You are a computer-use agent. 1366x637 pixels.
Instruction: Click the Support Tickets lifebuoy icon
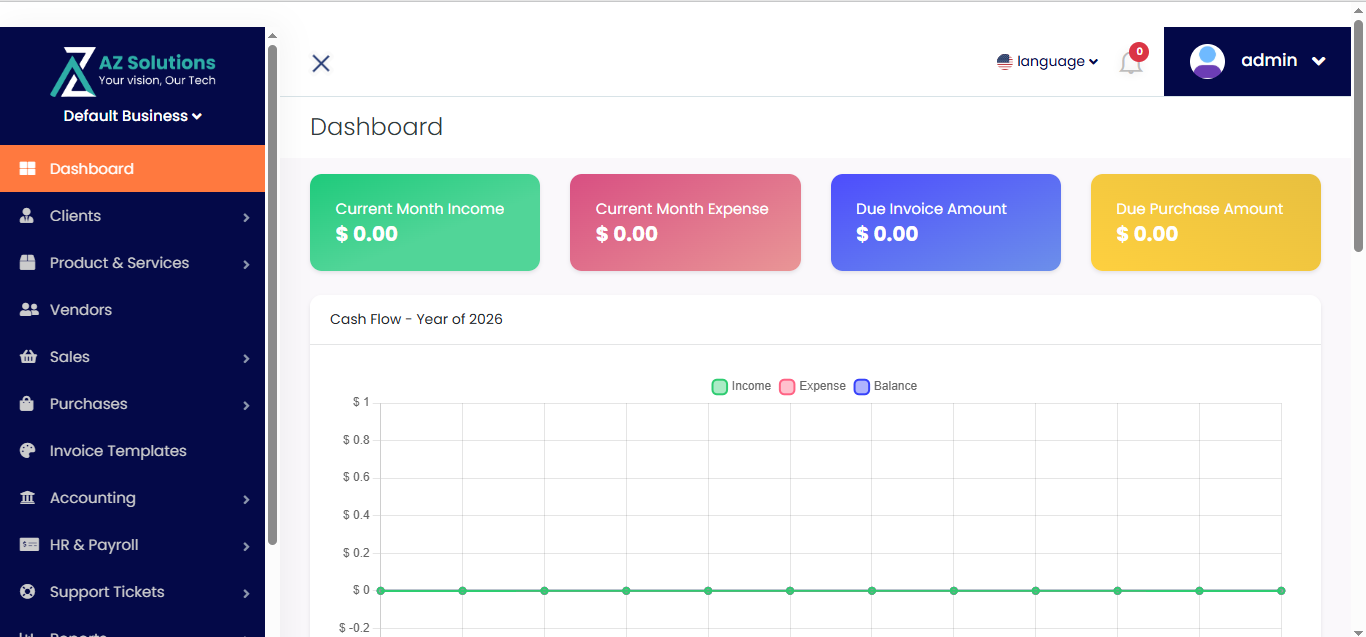[28, 592]
